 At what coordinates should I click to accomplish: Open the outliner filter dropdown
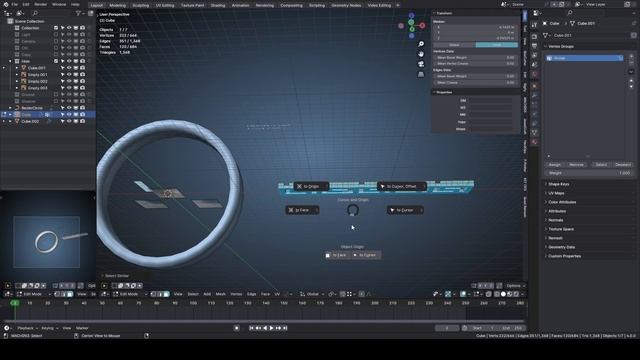pos(79,13)
